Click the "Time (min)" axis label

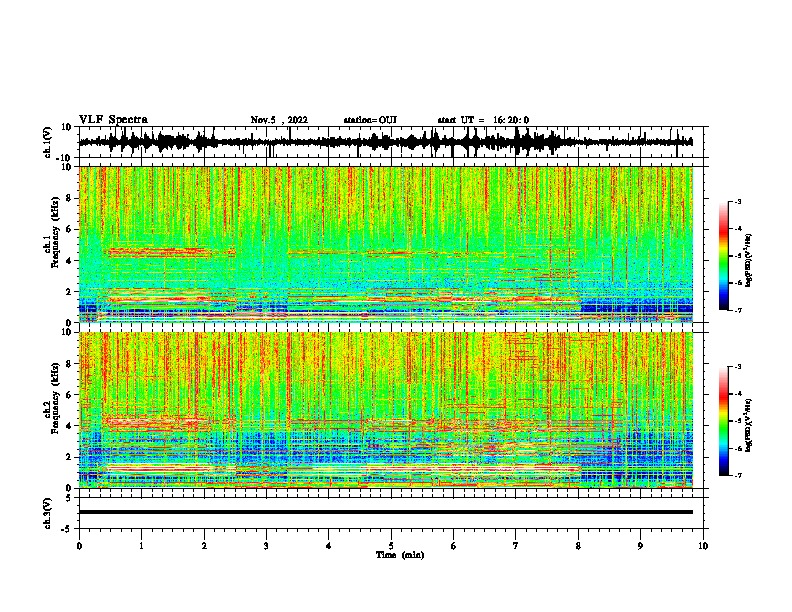[400, 555]
